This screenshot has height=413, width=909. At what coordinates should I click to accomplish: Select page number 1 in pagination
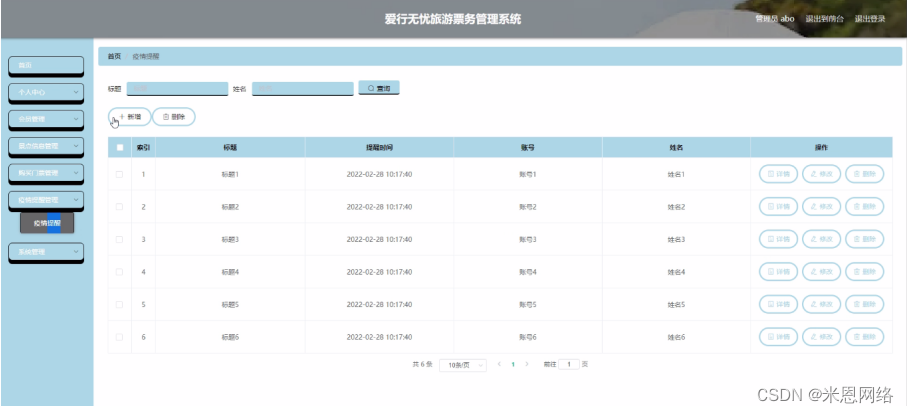[513, 364]
